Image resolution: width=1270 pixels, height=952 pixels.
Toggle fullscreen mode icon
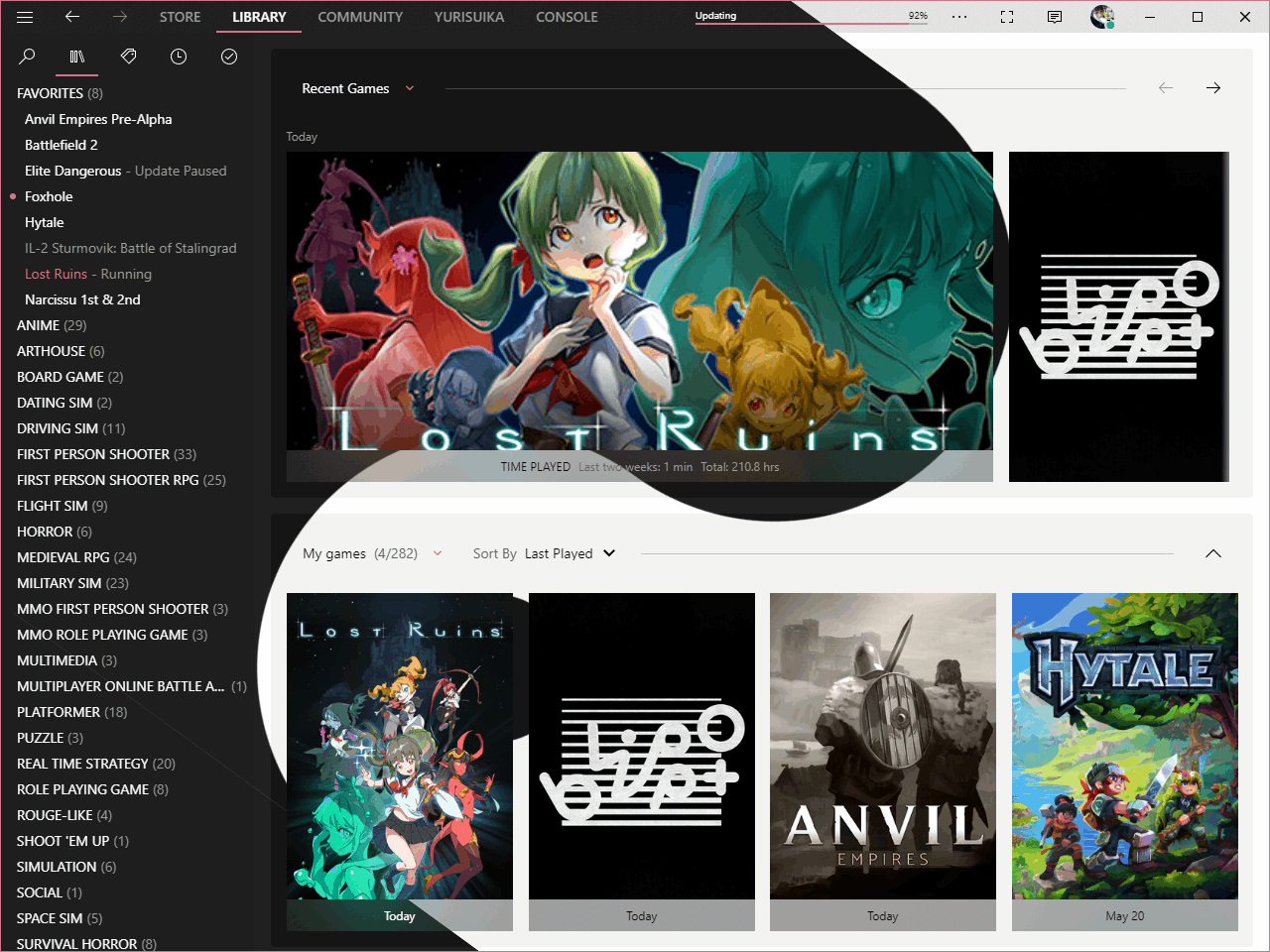click(x=1007, y=17)
